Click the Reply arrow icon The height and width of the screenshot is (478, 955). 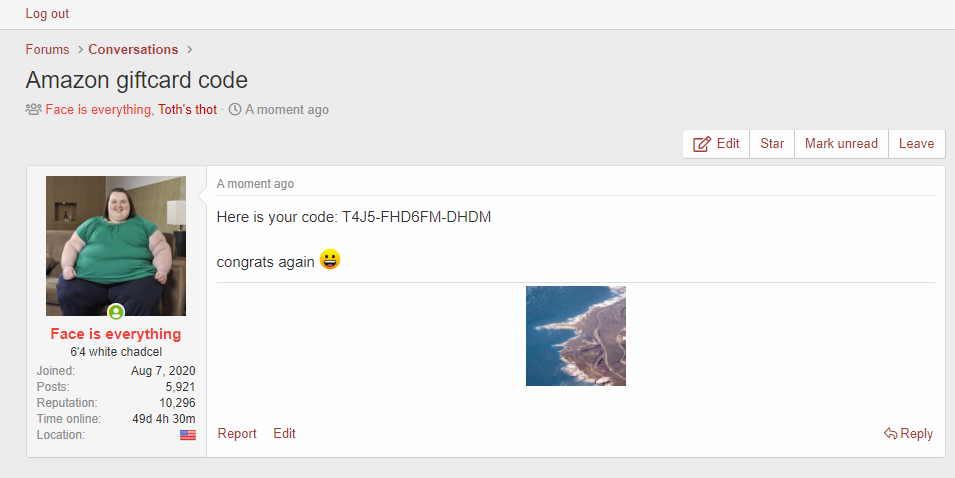tap(890, 434)
